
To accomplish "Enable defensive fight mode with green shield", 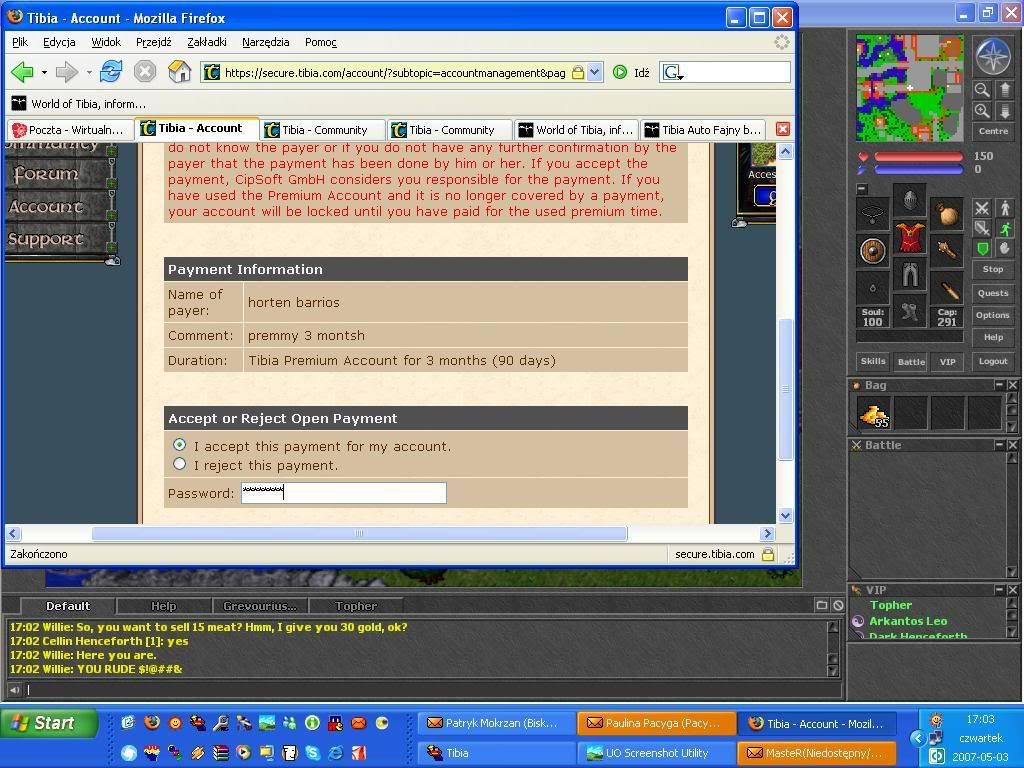I will [x=982, y=248].
